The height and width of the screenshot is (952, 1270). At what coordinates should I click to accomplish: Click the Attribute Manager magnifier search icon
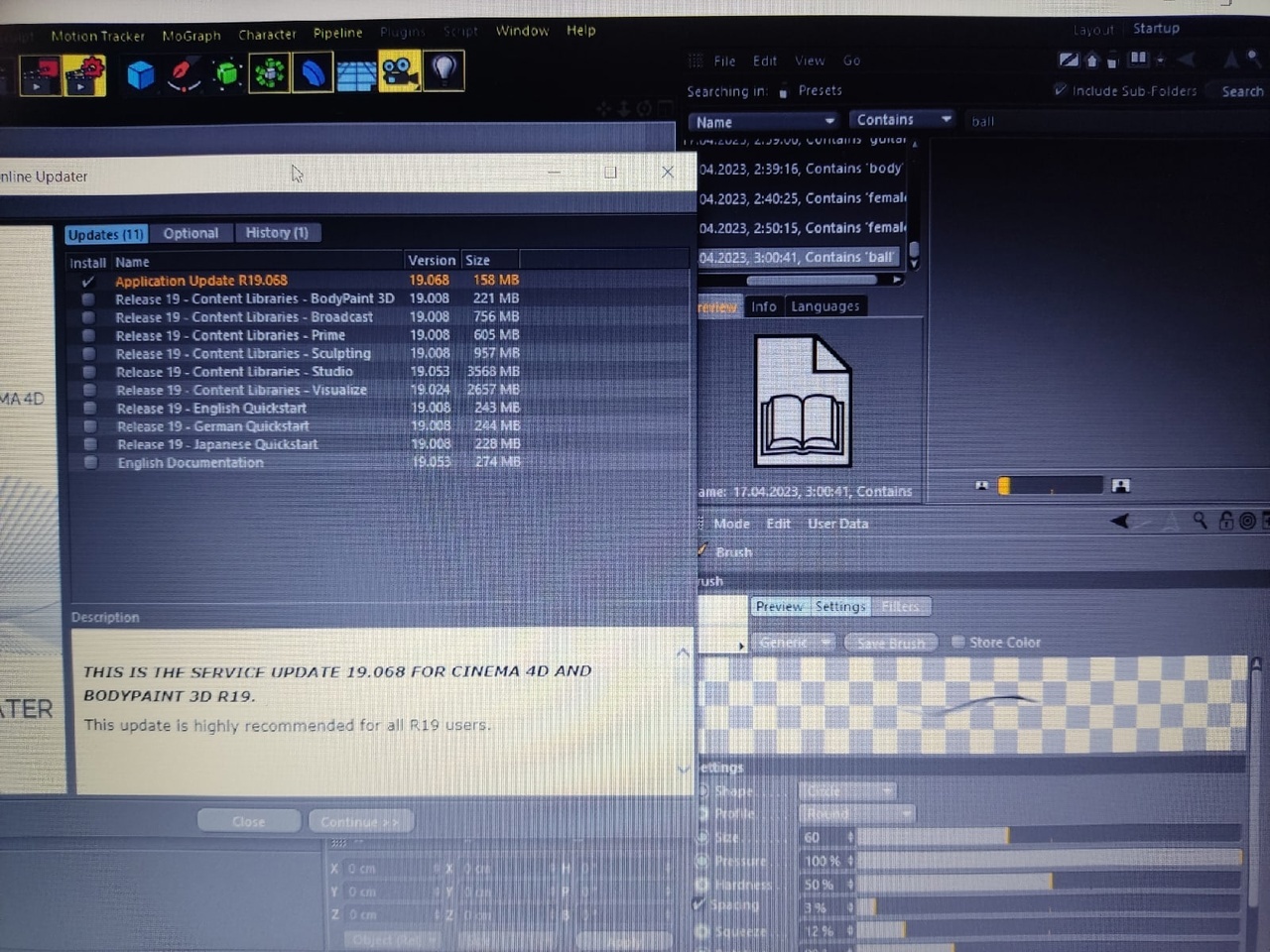(x=1200, y=520)
